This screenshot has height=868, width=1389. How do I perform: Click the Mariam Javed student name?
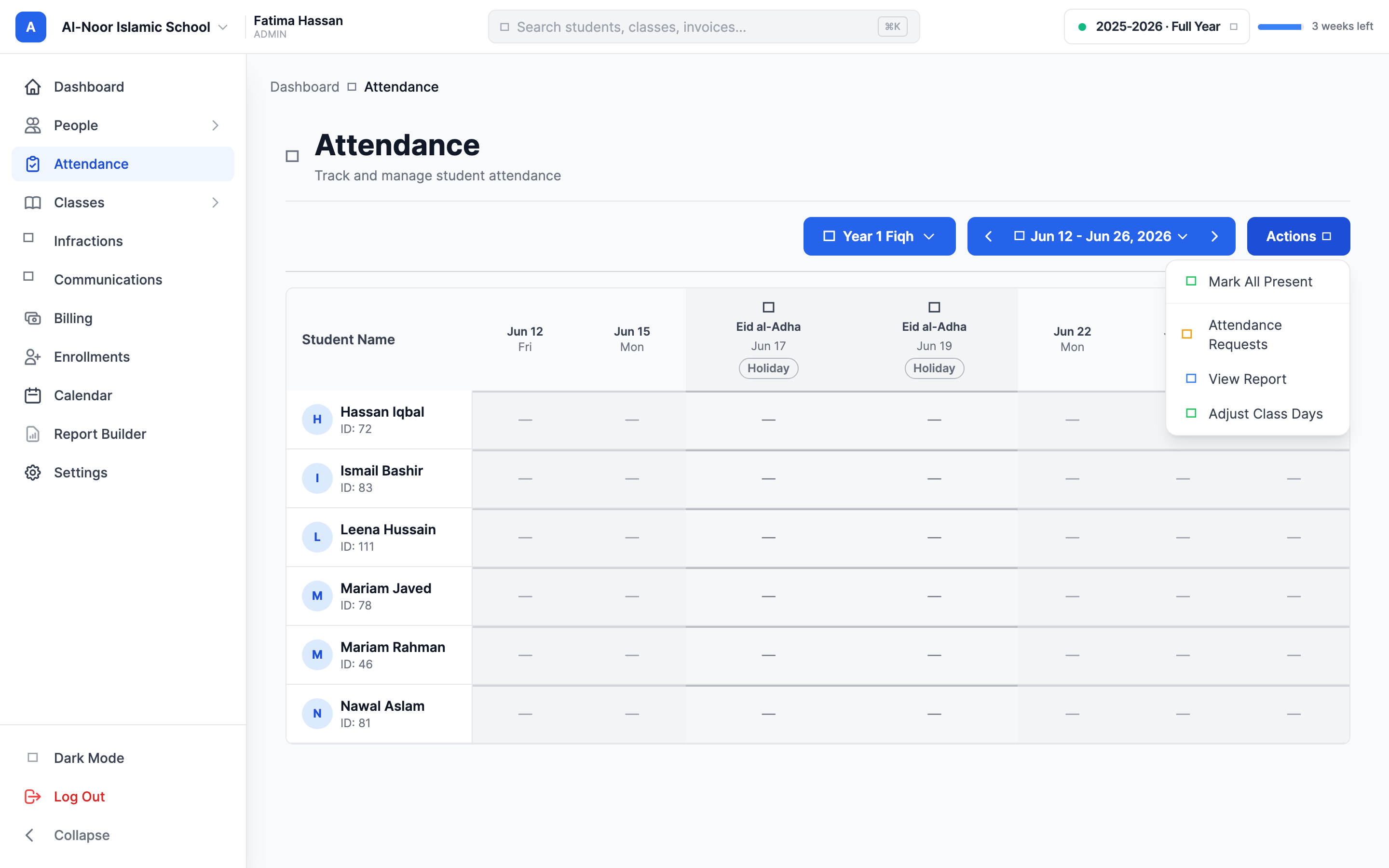click(386, 588)
